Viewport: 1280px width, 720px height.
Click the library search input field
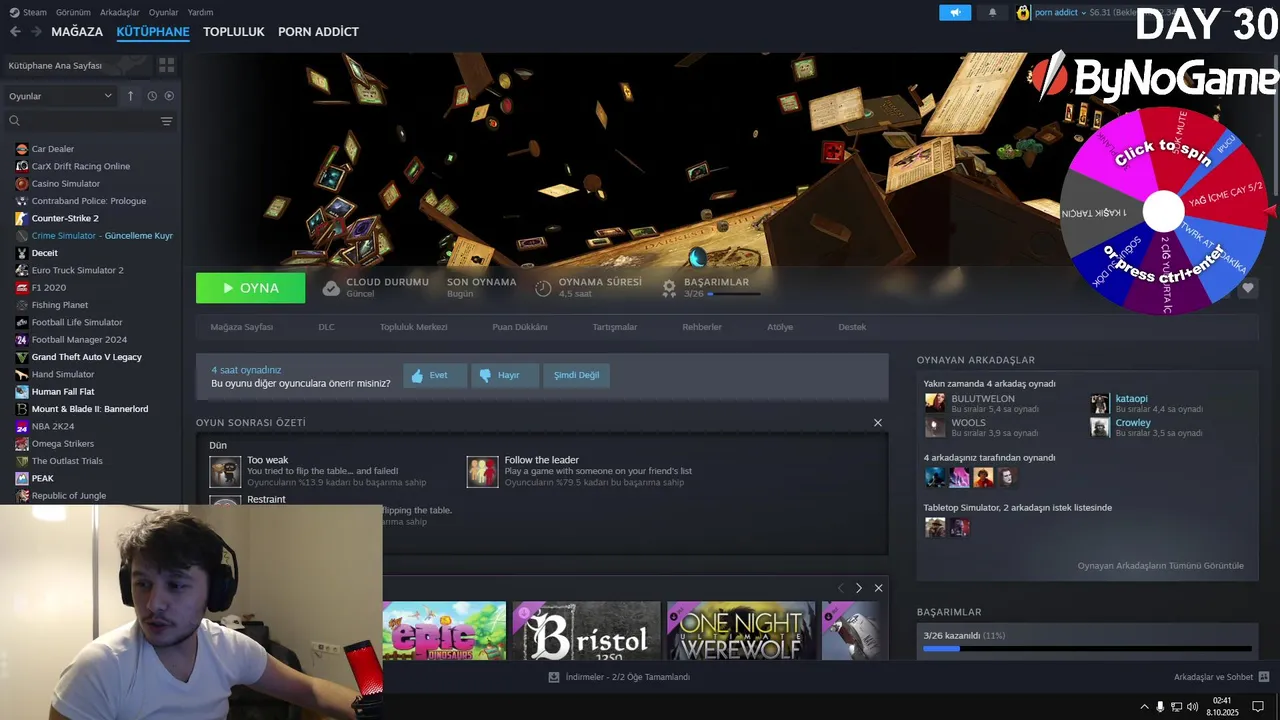pos(88,121)
